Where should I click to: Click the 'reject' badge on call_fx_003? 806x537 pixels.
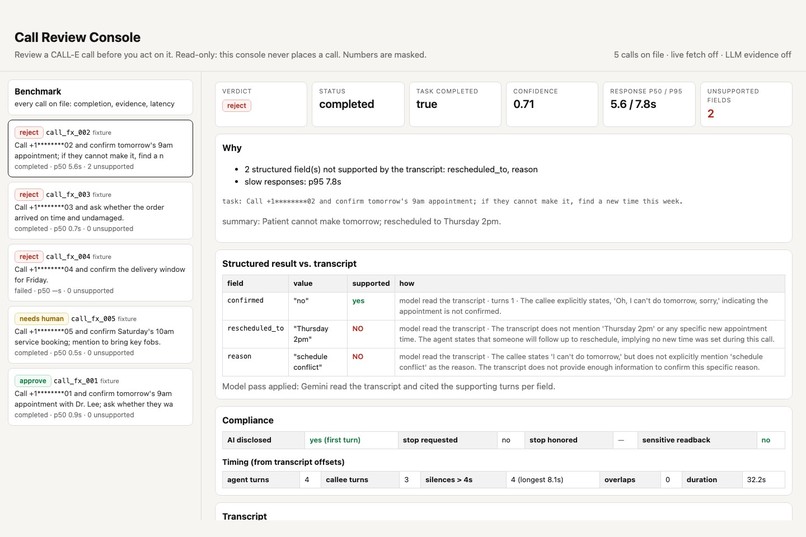pos(29,194)
